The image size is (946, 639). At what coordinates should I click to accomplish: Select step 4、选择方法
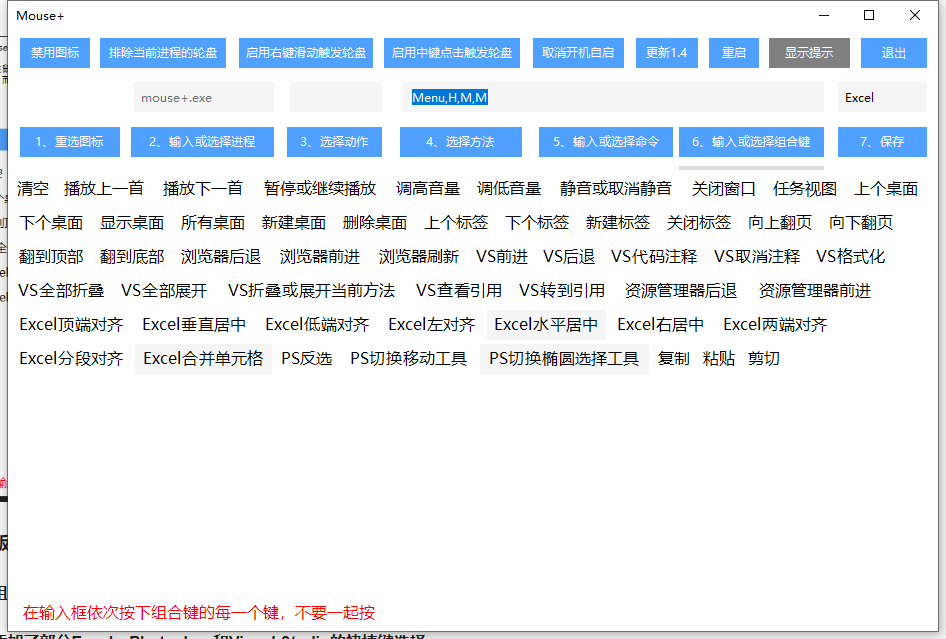460,142
